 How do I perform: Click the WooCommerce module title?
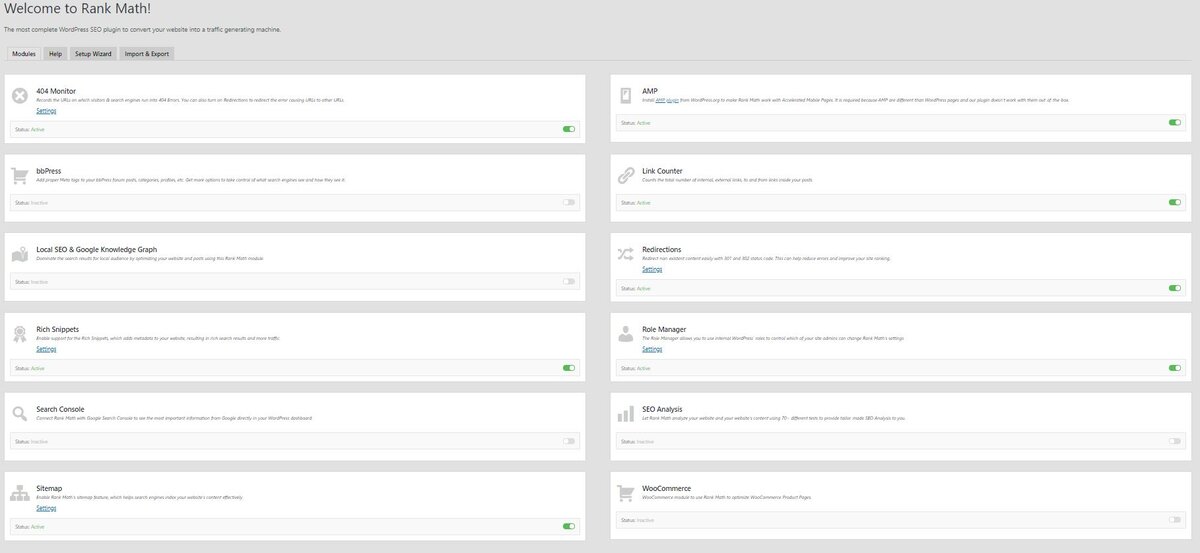[x=666, y=488]
